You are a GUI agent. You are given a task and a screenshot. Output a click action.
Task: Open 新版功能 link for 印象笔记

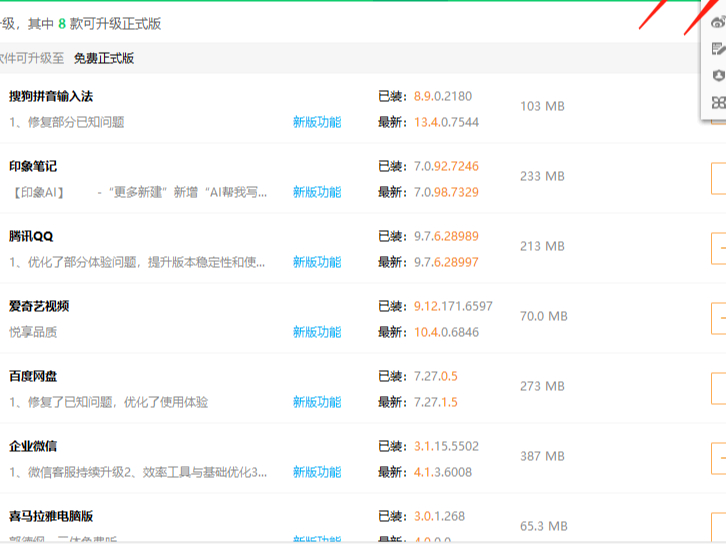click(317, 192)
